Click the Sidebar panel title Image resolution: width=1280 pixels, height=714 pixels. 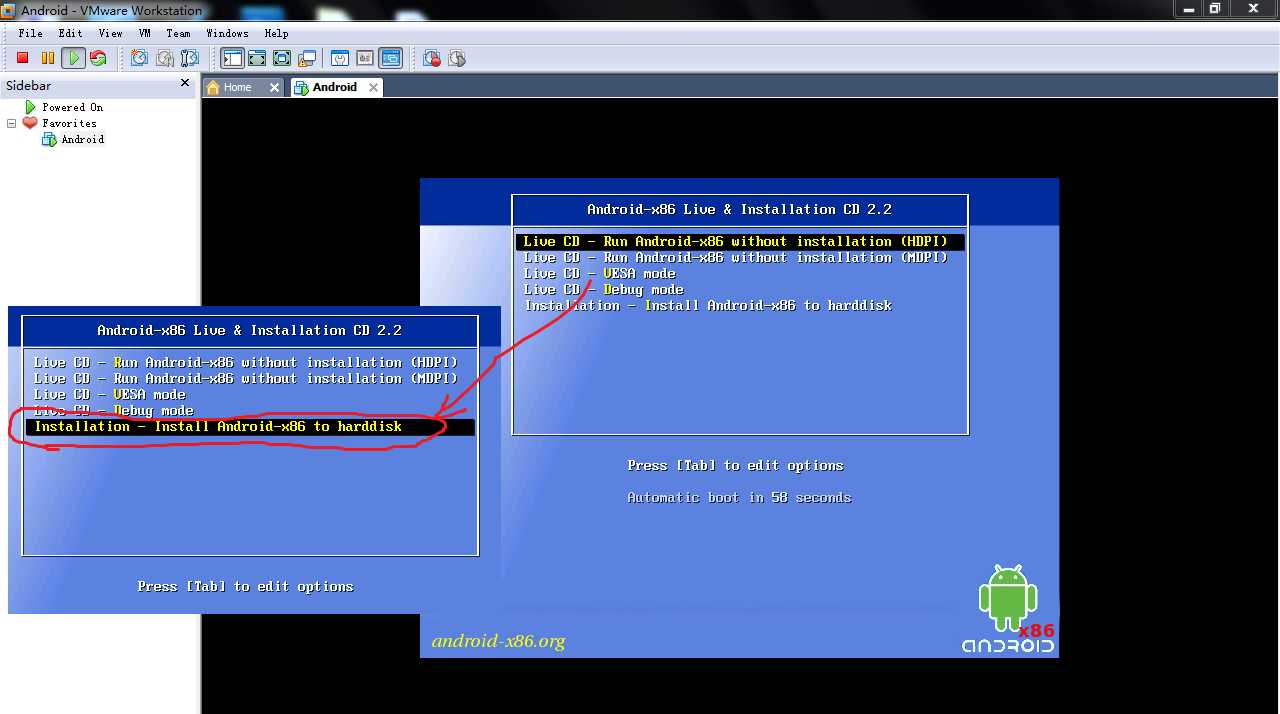(x=29, y=85)
